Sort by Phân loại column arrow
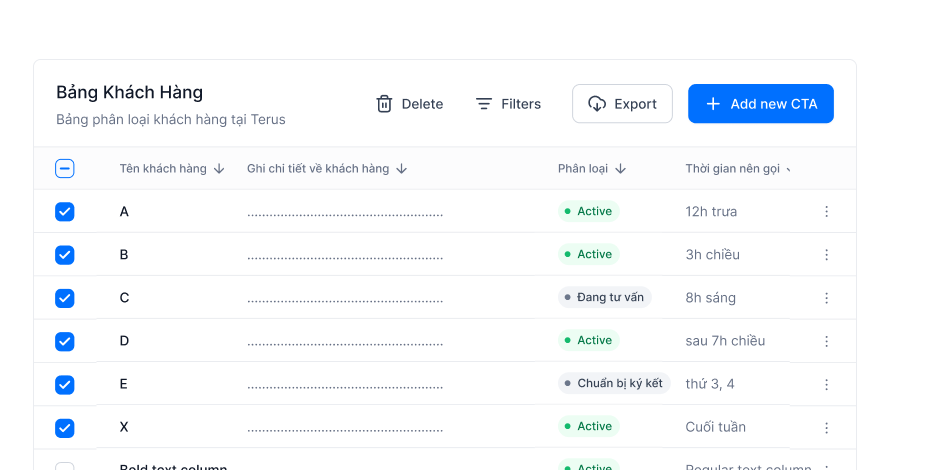Screen dimensions: 927x470 point(621,169)
